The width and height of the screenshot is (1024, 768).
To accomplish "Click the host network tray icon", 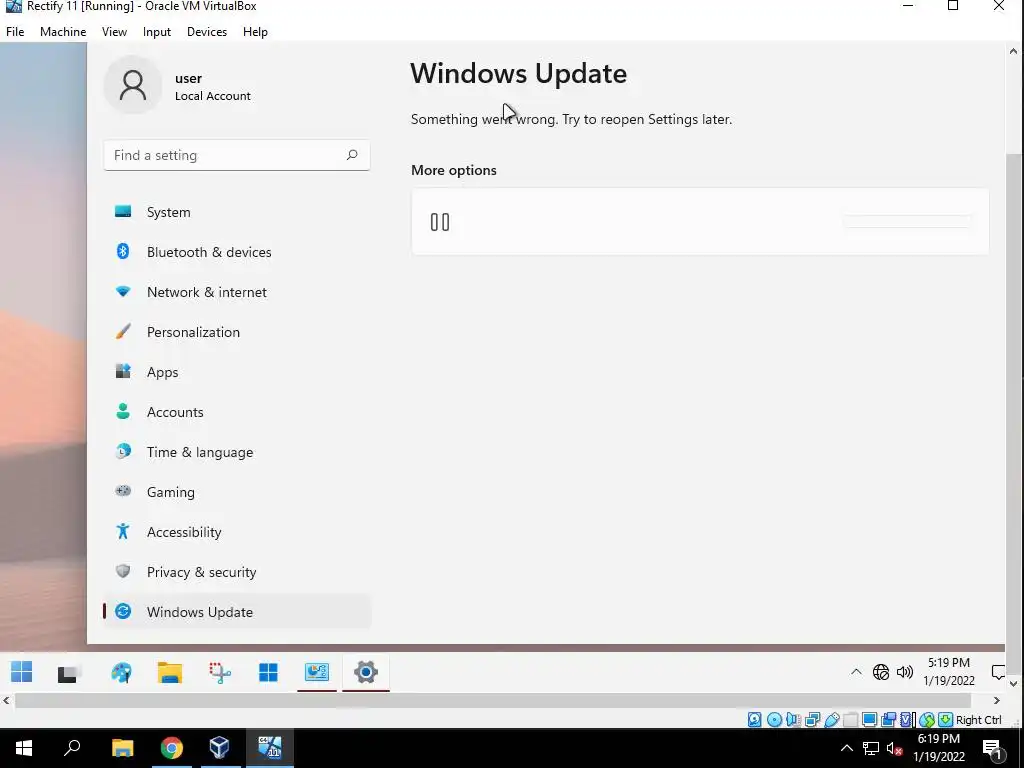I will click(871, 748).
